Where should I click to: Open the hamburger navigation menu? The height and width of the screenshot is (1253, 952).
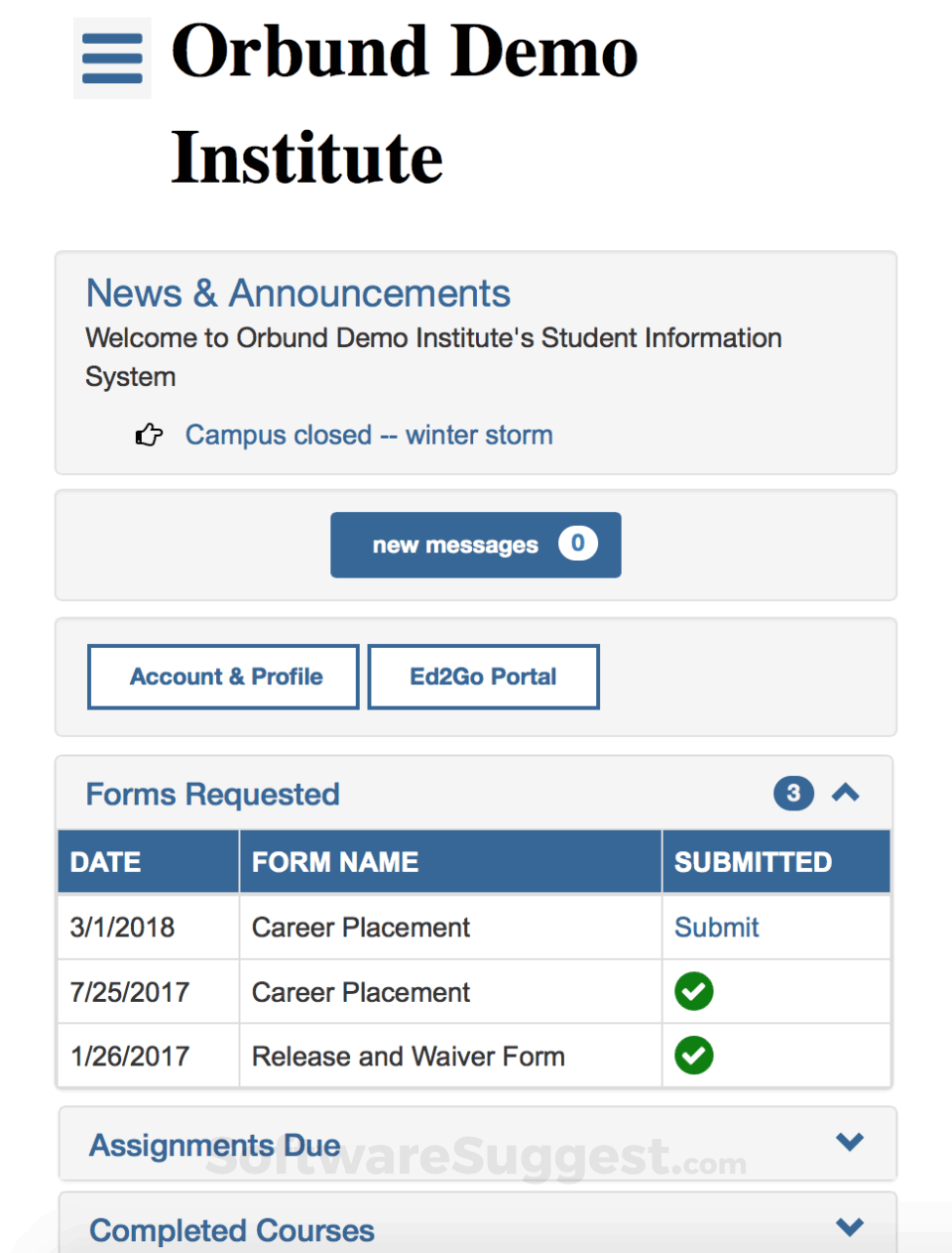point(111,58)
